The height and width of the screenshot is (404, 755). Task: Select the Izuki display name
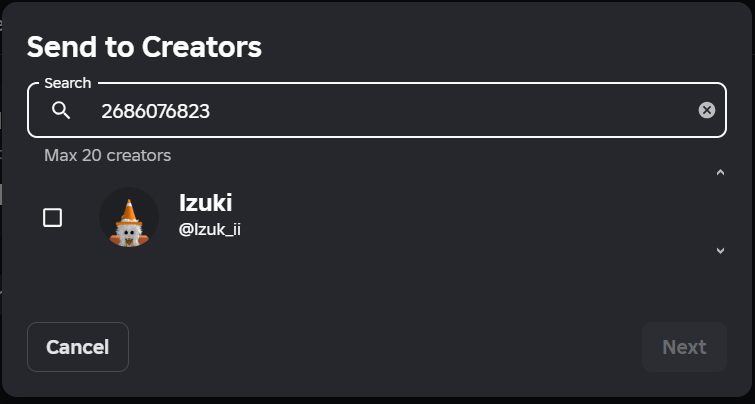point(206,202)
